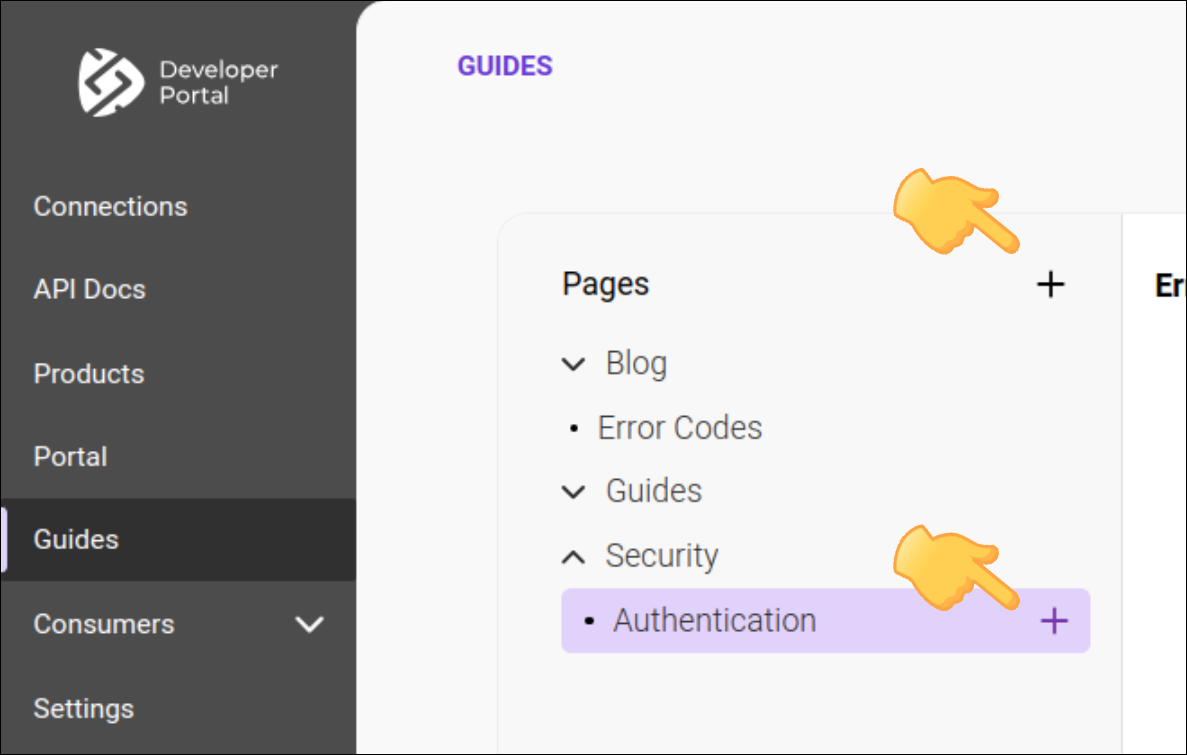This screenshot has height=755, width=1187.
Task: Click the GUIDES breadcrumb link
Action: [505, 65]
